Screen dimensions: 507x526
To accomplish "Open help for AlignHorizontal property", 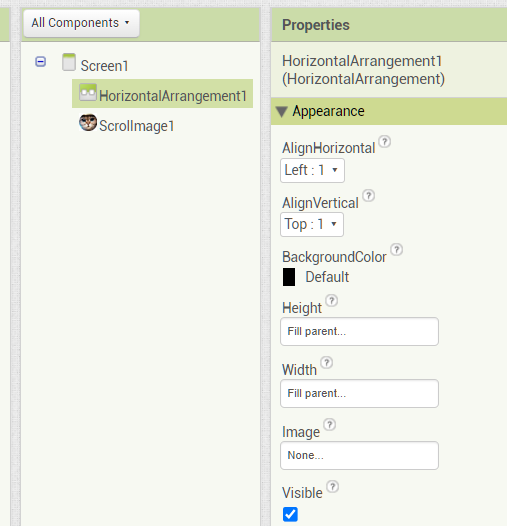I will point(385,142).
